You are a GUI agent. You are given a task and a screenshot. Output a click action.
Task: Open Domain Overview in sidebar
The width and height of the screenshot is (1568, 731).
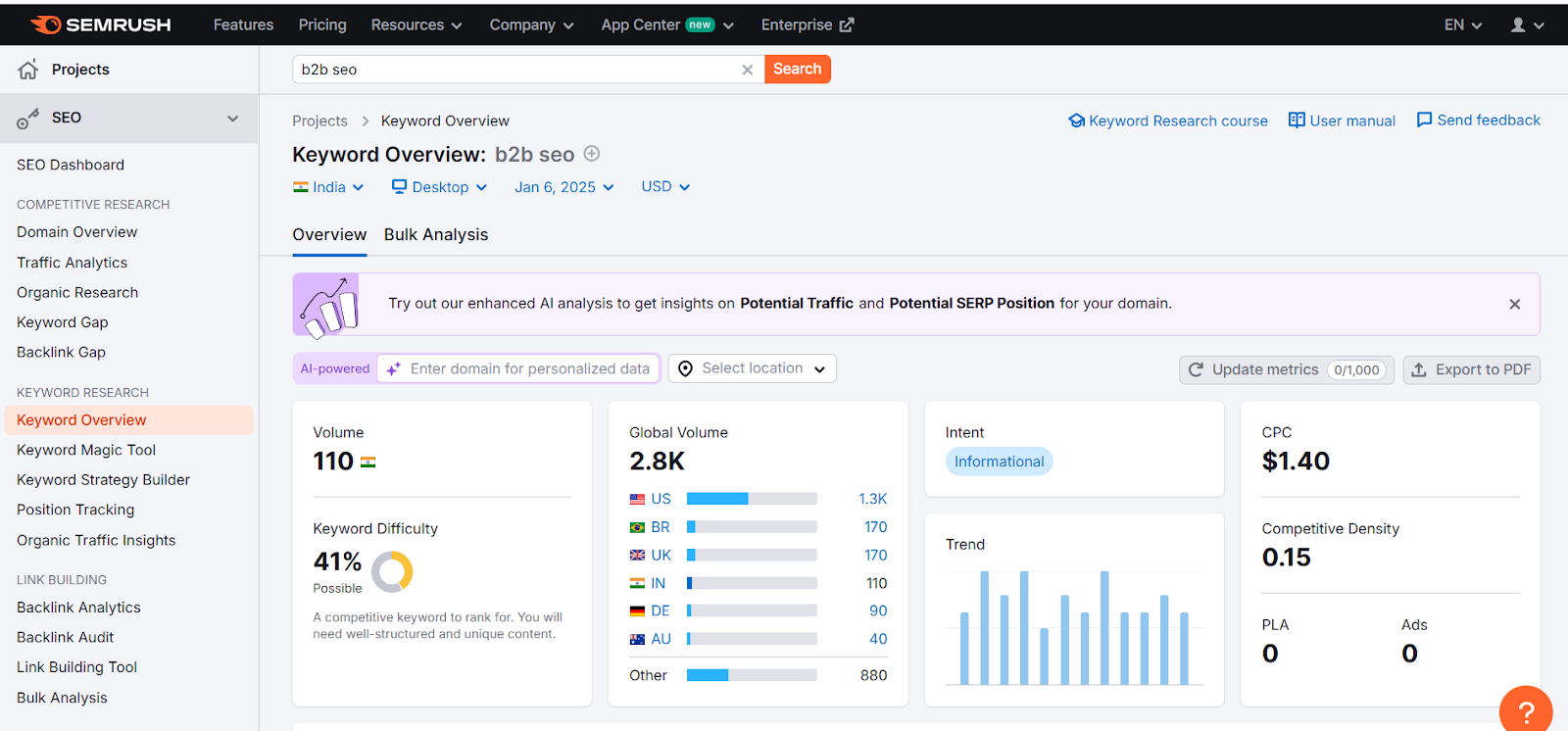click(76, 232)
